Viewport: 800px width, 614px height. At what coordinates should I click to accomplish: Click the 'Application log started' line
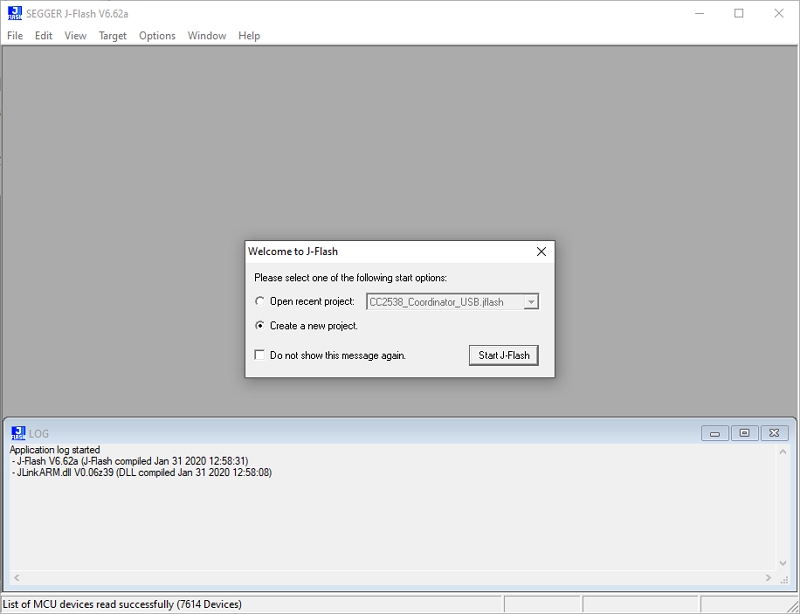click(x=55, y=450)
